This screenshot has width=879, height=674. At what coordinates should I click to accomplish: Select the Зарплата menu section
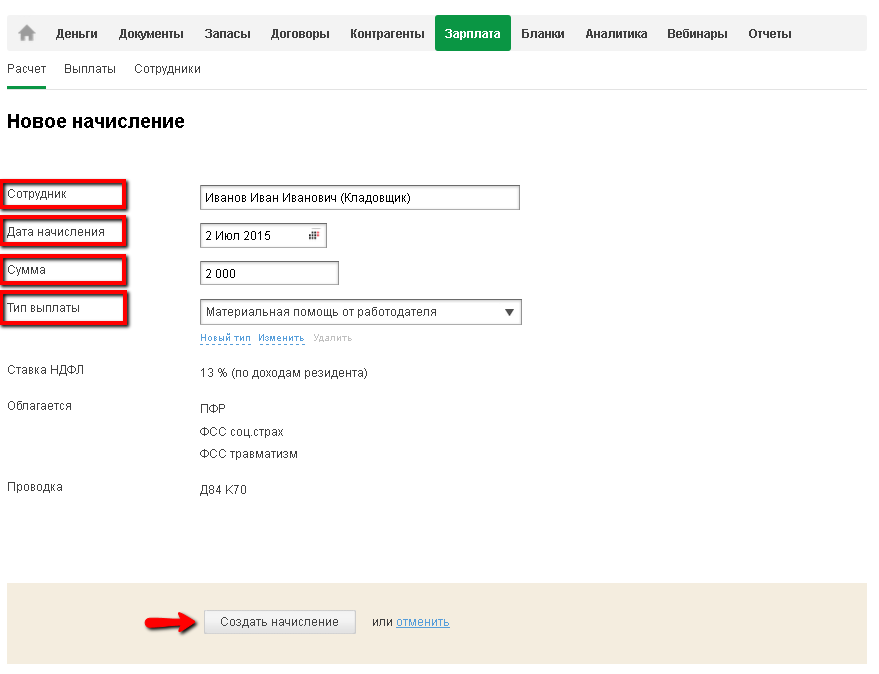pos(473,33)
